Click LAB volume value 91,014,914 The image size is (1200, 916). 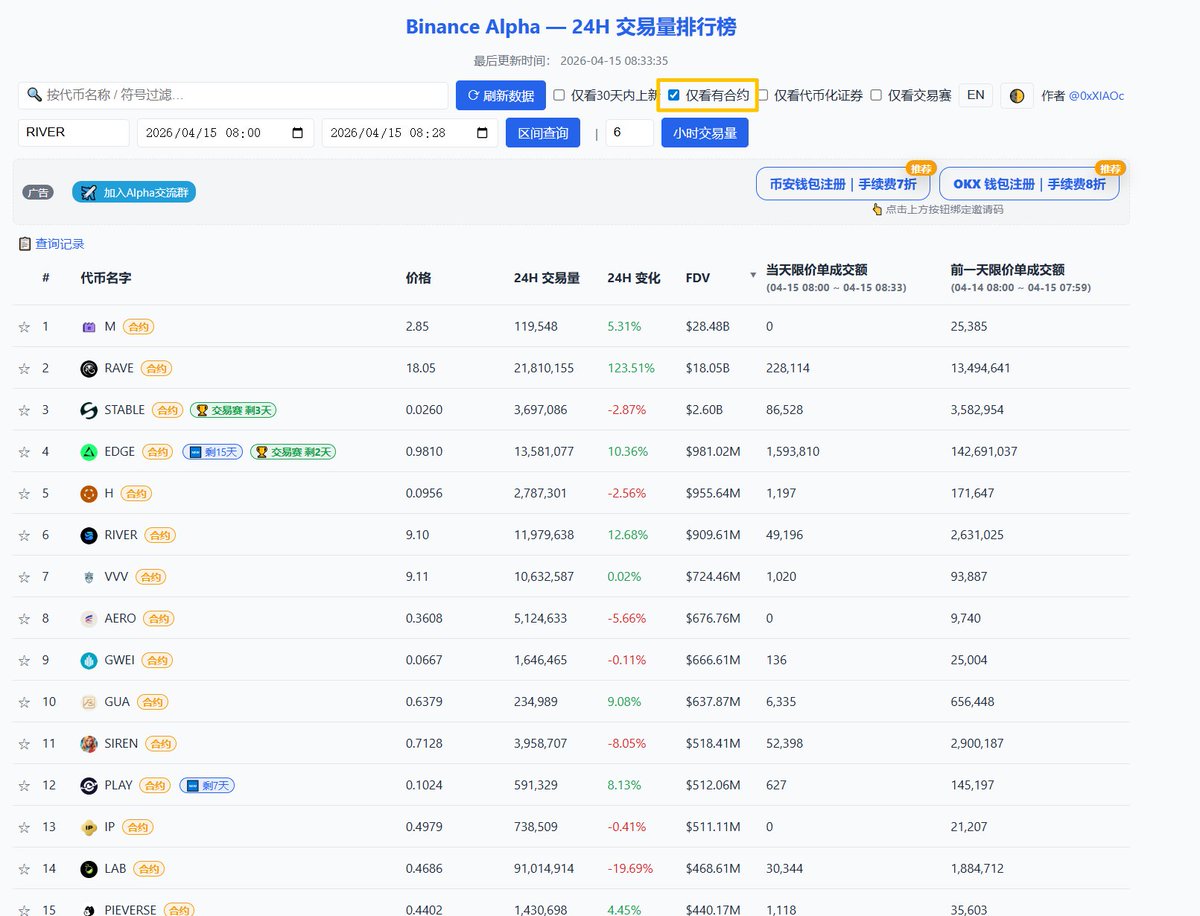tap(544, 869)
